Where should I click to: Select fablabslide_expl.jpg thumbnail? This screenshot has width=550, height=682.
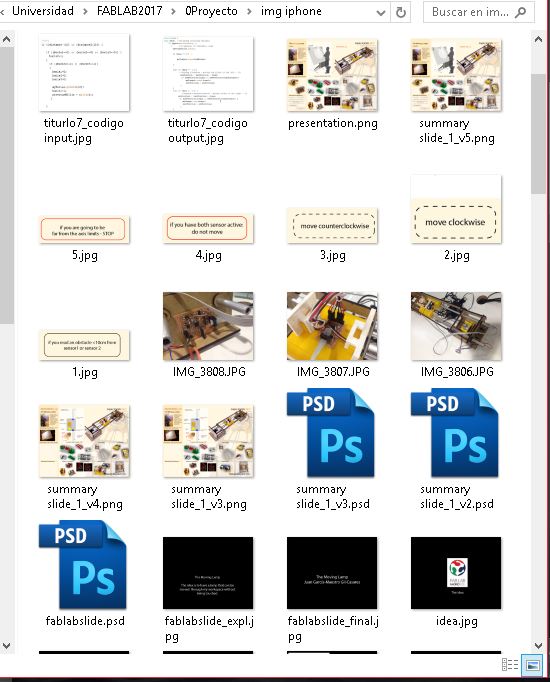pos(208,573)
